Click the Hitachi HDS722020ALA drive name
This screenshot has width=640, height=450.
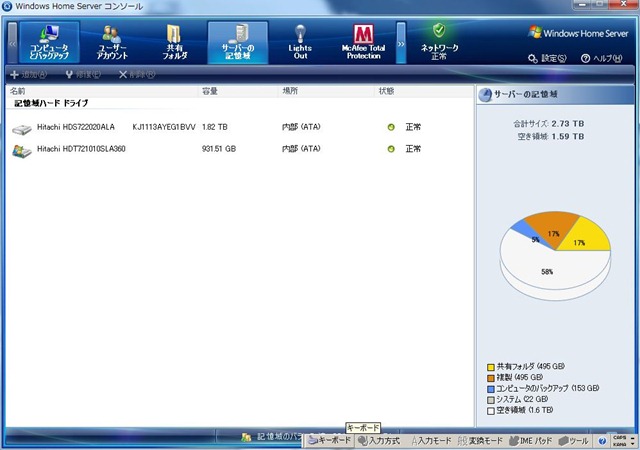click(76, 127)
